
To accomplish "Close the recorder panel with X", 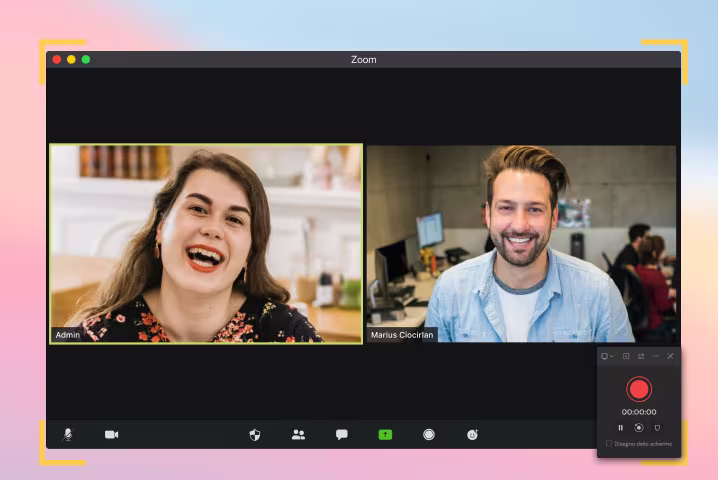I will click(x=670, y=356).
